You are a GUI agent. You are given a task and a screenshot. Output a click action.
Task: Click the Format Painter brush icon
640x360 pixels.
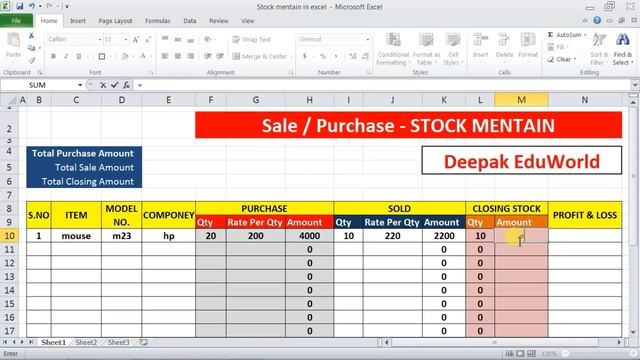click(x=31, y=60)
